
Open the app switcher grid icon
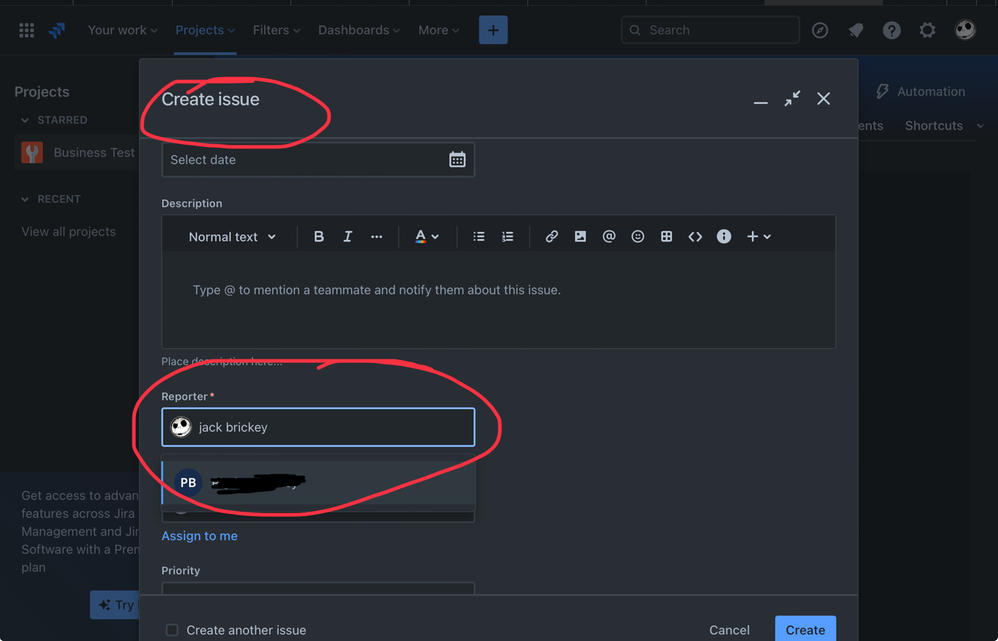[26, 30]
